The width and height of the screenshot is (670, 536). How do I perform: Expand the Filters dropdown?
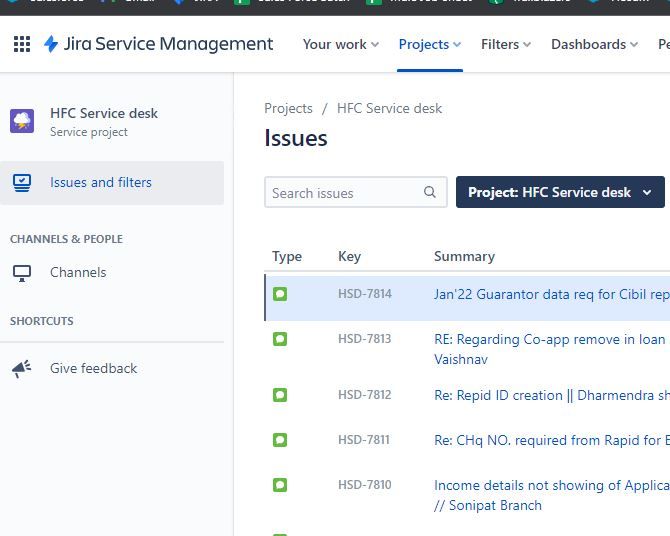[x=505, y=44]
